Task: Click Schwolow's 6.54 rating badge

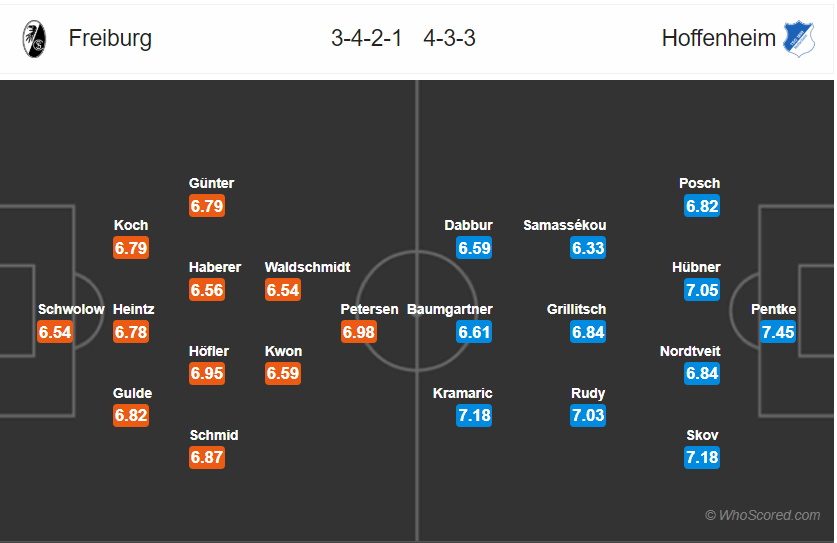Action: (55, 332)
